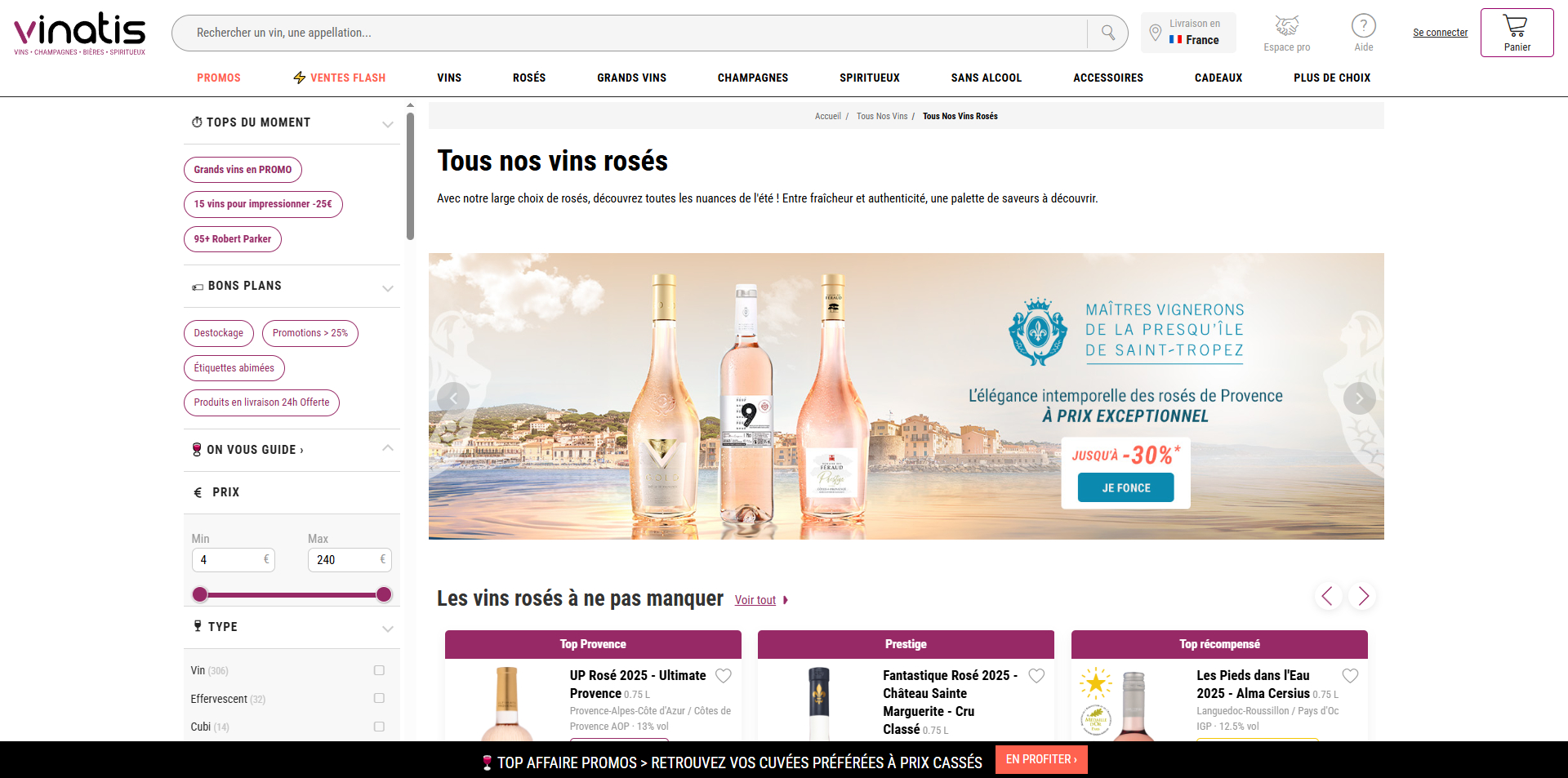
Task: Go to previous rosé product cards
Action: 1328,597
